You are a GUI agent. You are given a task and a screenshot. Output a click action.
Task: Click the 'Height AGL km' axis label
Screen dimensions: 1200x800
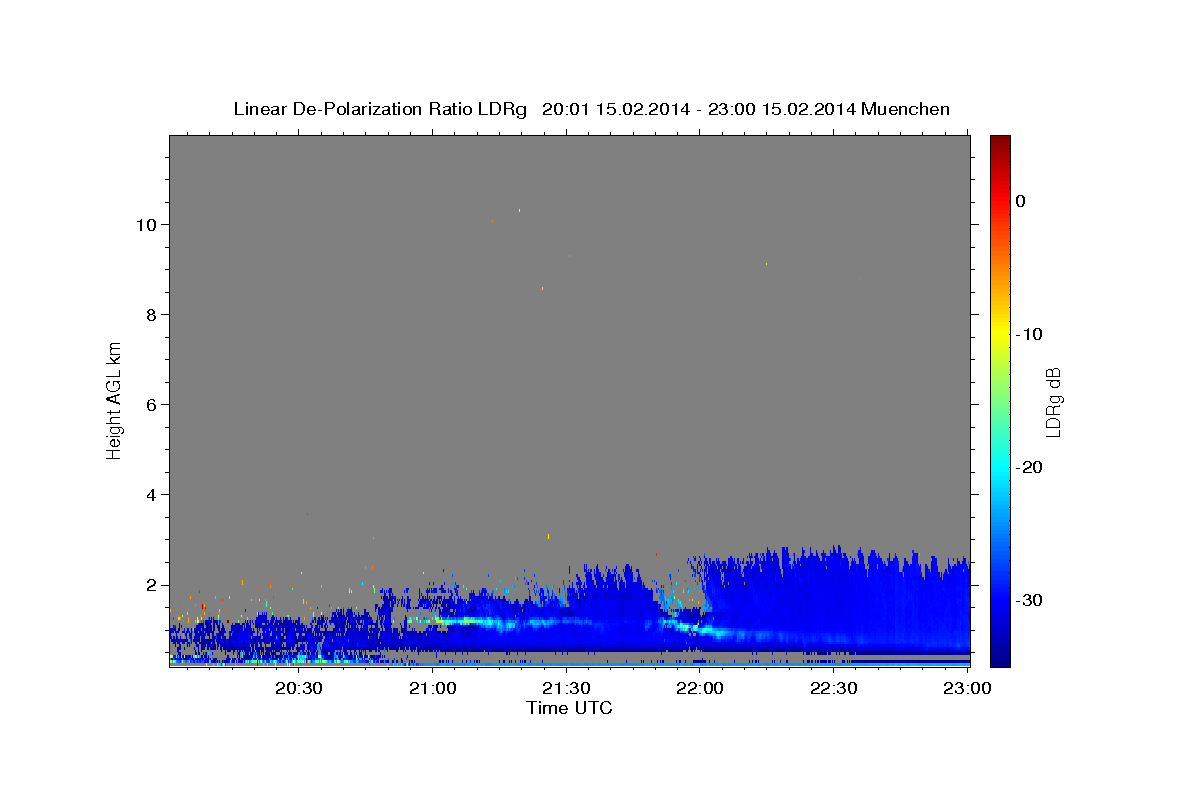115,399
